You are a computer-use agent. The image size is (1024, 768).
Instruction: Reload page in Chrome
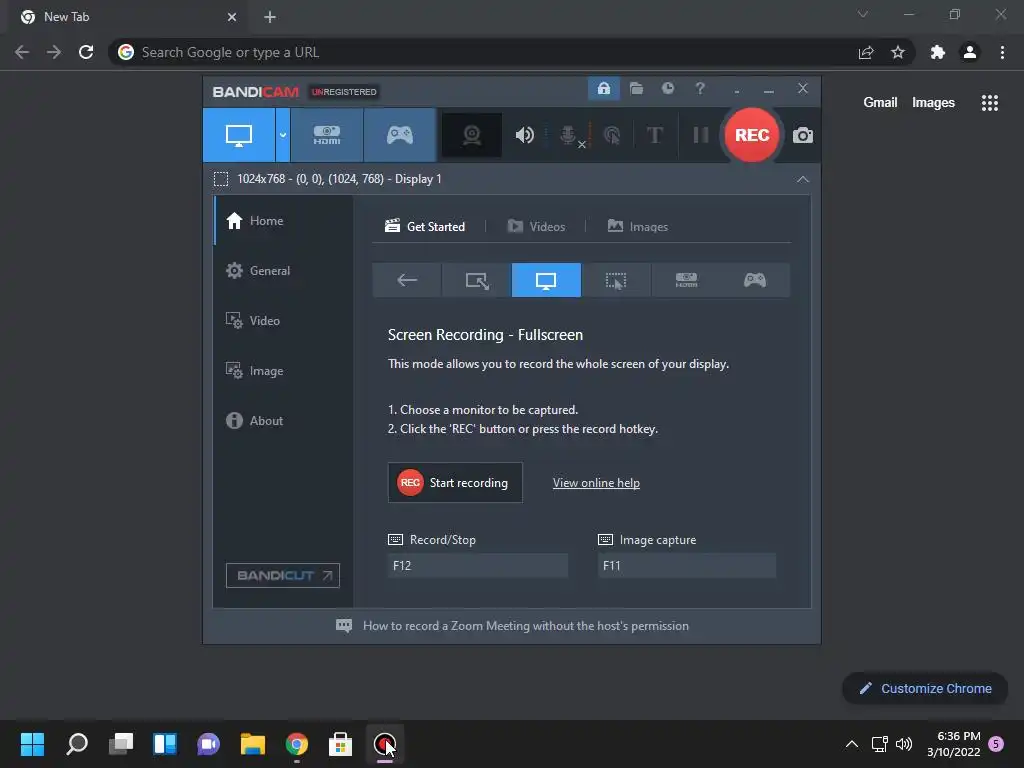[x=86, y=52]
